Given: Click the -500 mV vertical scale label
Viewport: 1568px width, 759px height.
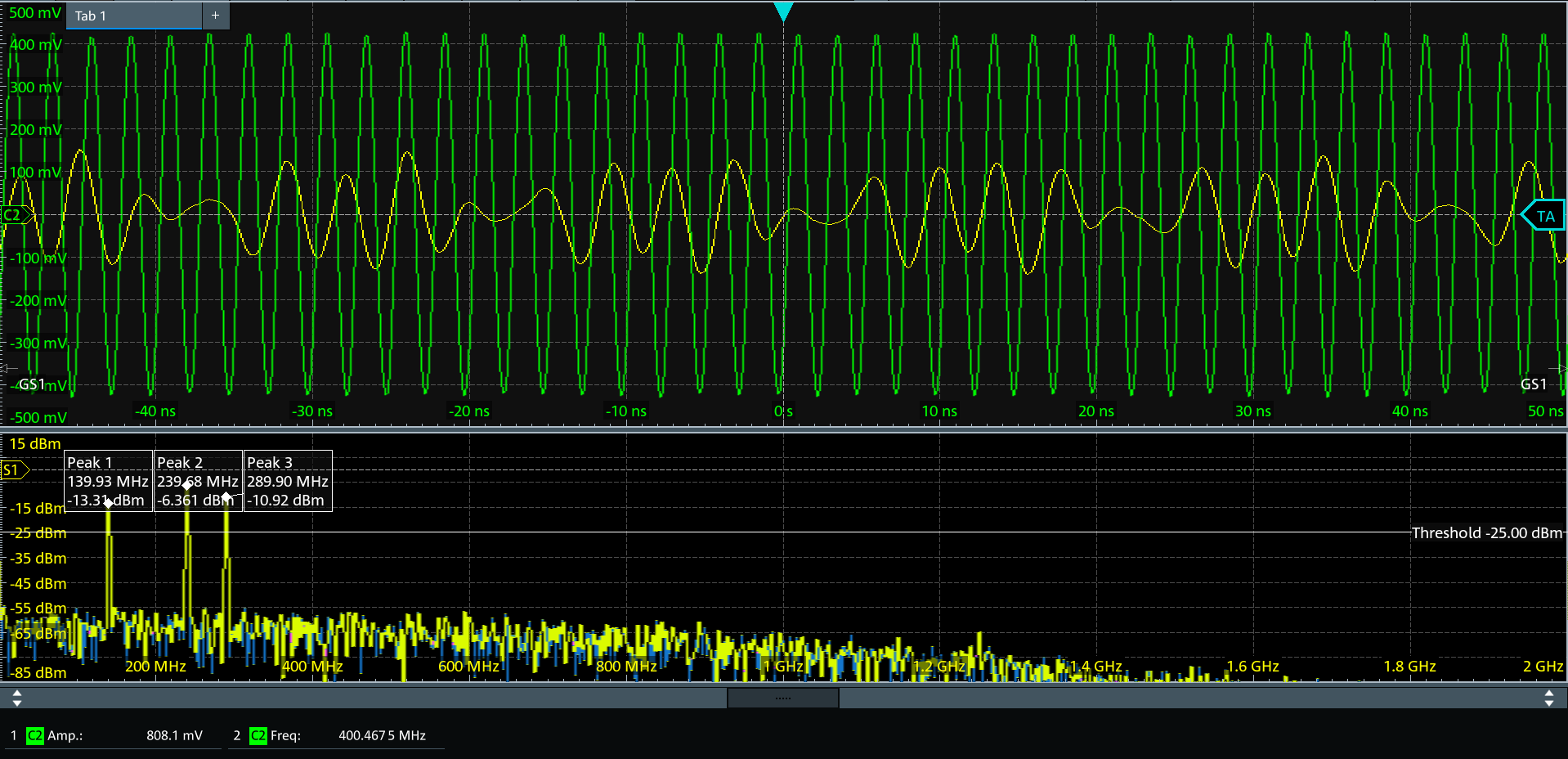Looking at the screenshot, I should pos(38,417).
